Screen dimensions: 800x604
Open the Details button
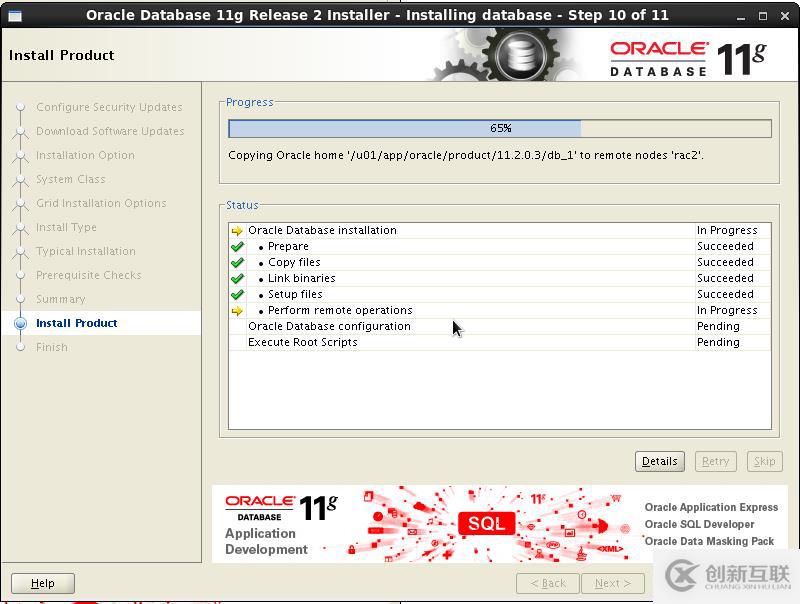pyautogui.click(x=660, y=462)
